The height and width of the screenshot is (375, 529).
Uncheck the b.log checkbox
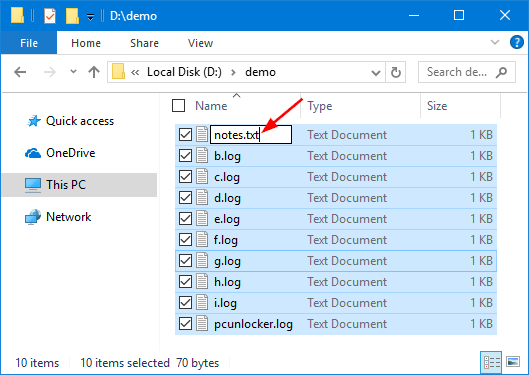click(185, 156)
